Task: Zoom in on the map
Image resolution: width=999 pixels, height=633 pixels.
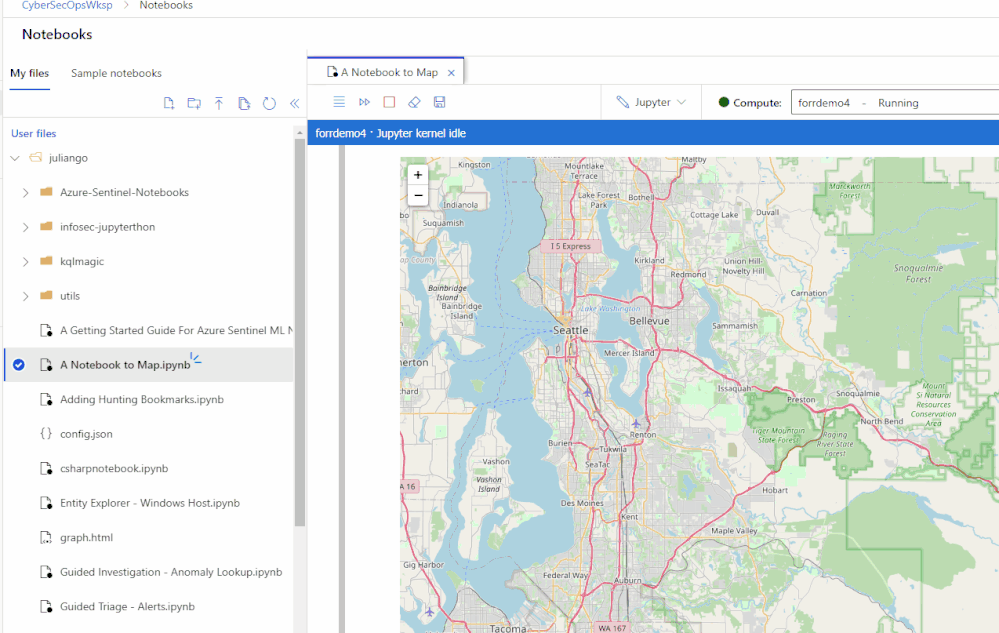Action: point(418,175)
